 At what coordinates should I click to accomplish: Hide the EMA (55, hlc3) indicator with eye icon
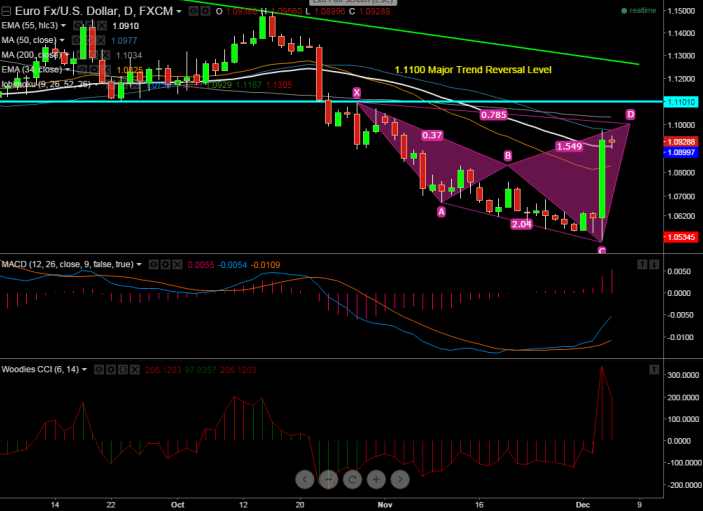[x=78, y=26]
